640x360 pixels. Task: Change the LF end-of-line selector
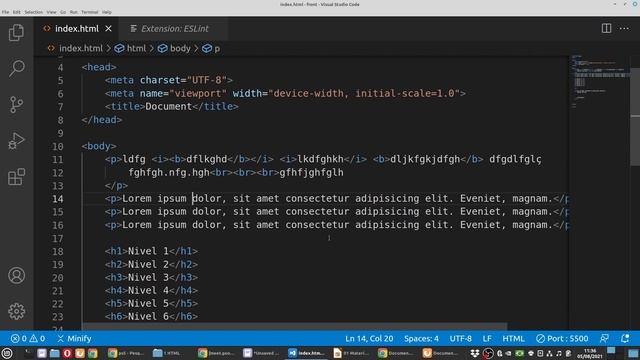pyautogui.click(x=487, y=338)
